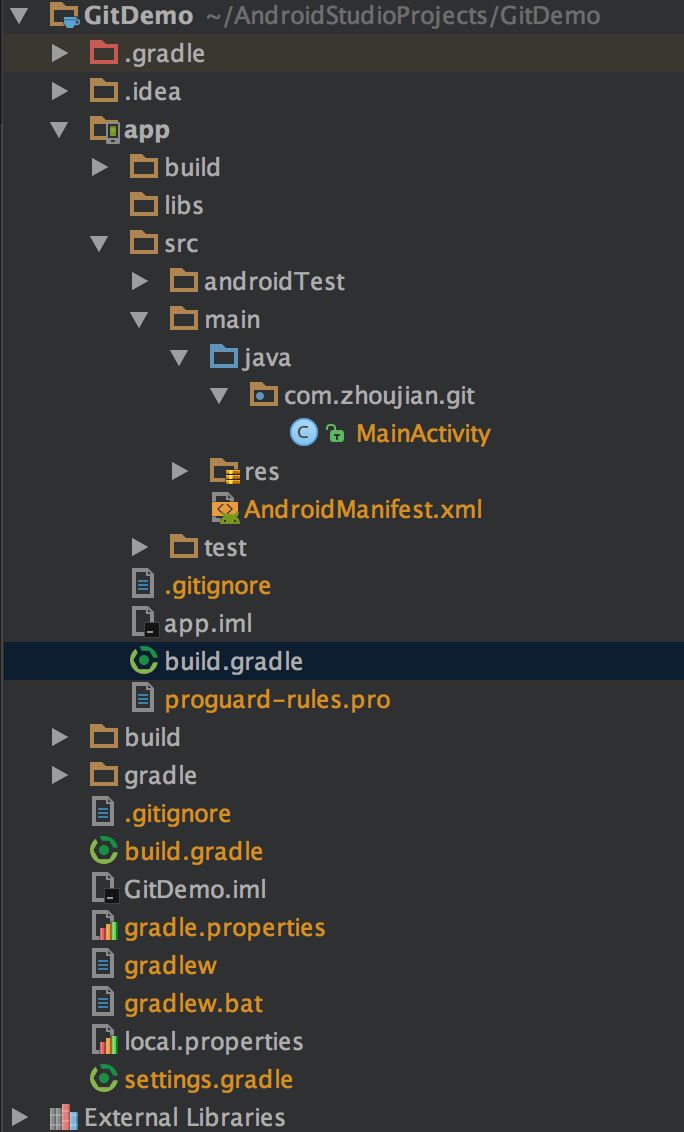The image size is (684, 1132).
Task: Select the libs folder
Action: 184,205
